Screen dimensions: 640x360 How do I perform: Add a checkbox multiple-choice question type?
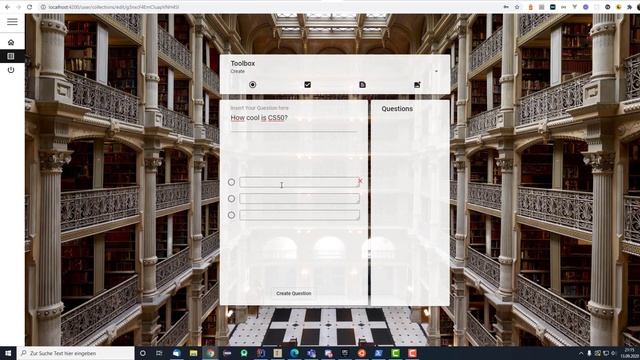point(307,84)
